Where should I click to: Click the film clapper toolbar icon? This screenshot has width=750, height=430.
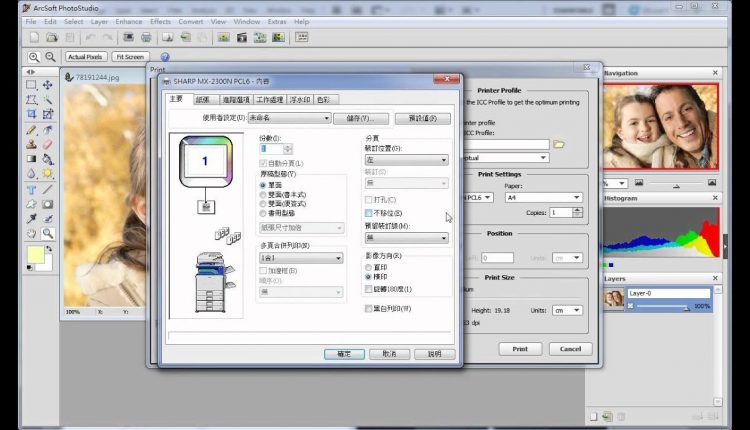[x=242, y=37]
